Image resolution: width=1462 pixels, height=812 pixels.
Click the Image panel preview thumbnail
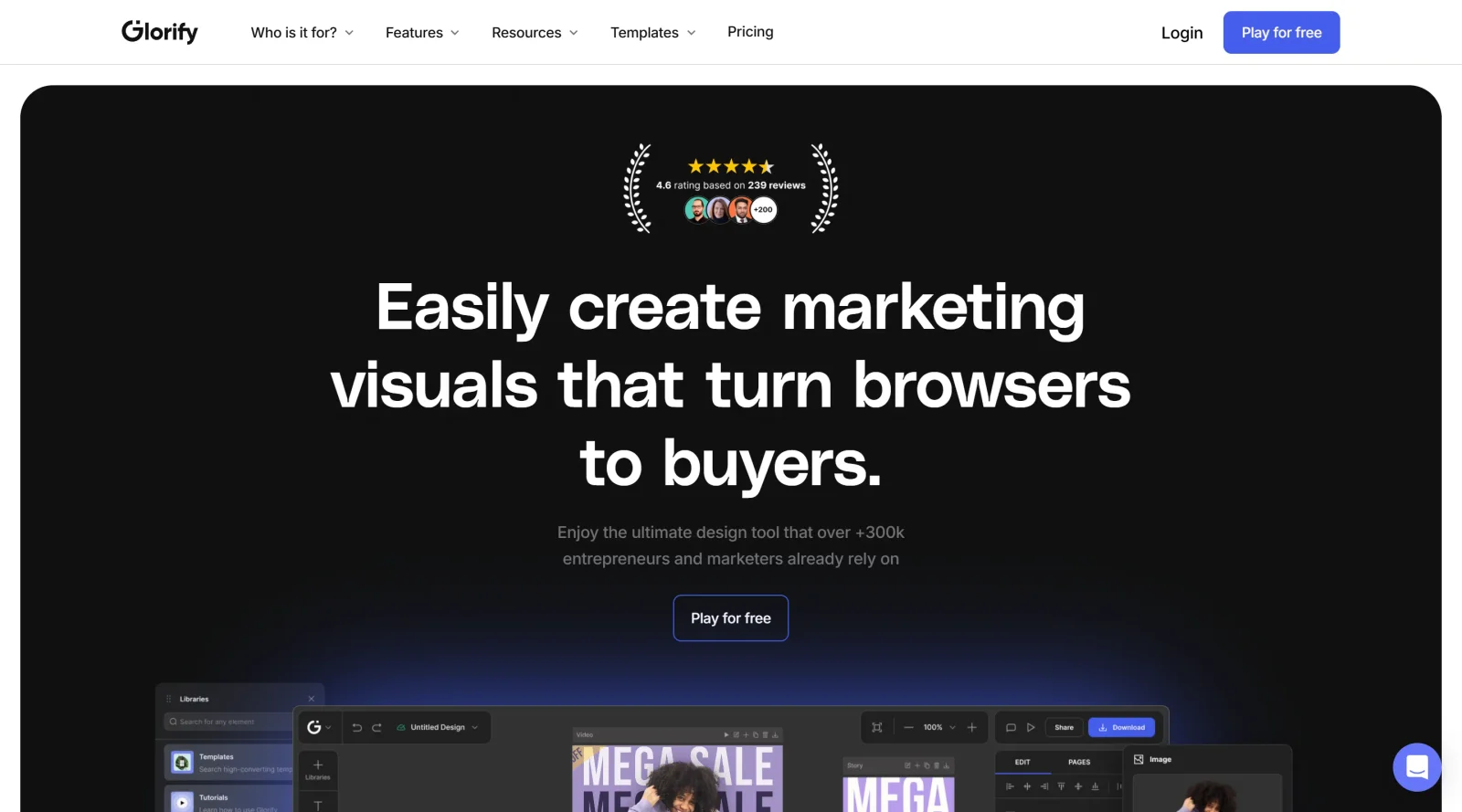1207,793
